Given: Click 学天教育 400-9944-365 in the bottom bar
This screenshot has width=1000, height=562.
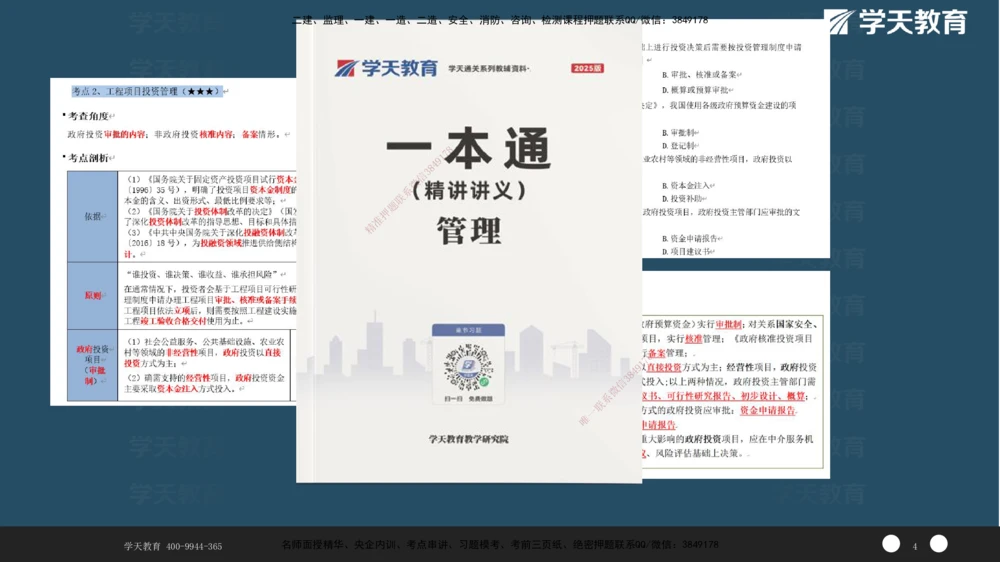Looking at the screenshot, I should coord(173,547).
